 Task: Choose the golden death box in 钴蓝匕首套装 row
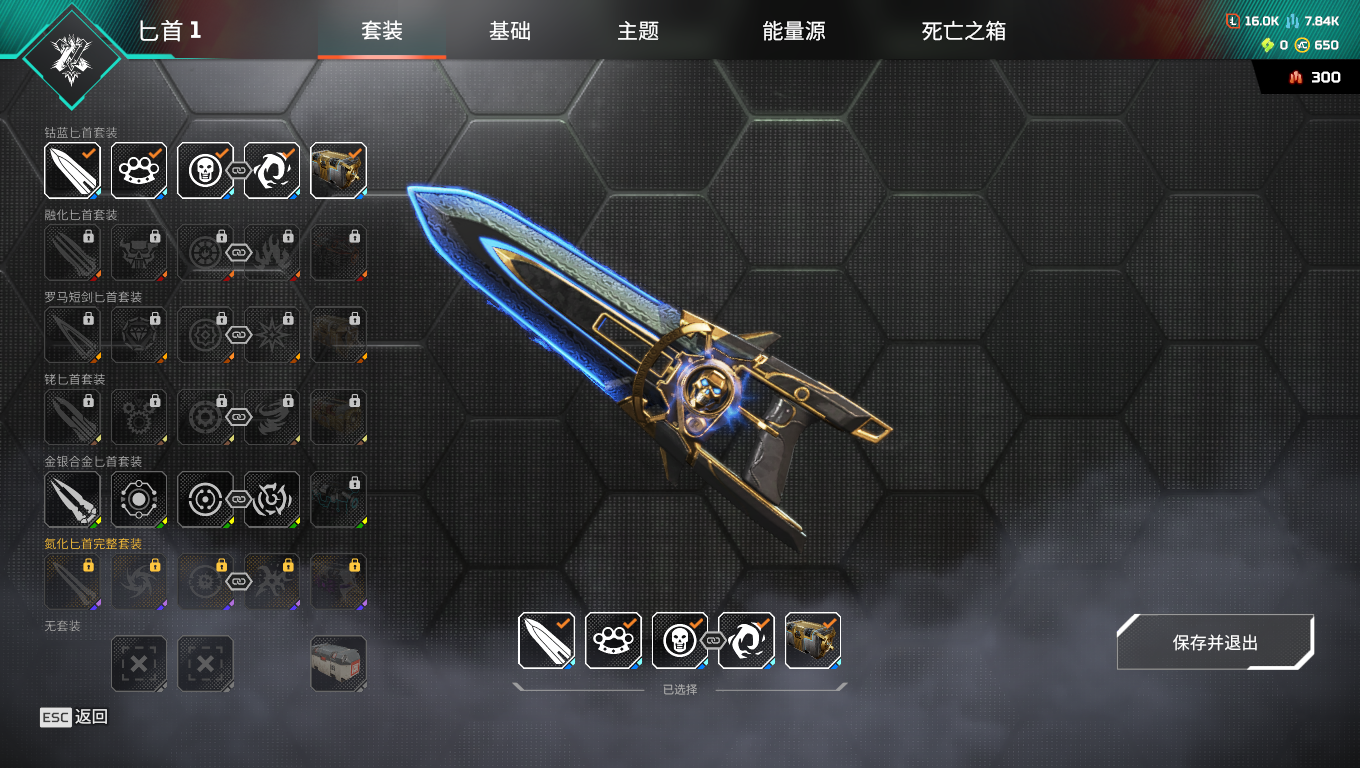pyautogui.click(x=338, y=170)
